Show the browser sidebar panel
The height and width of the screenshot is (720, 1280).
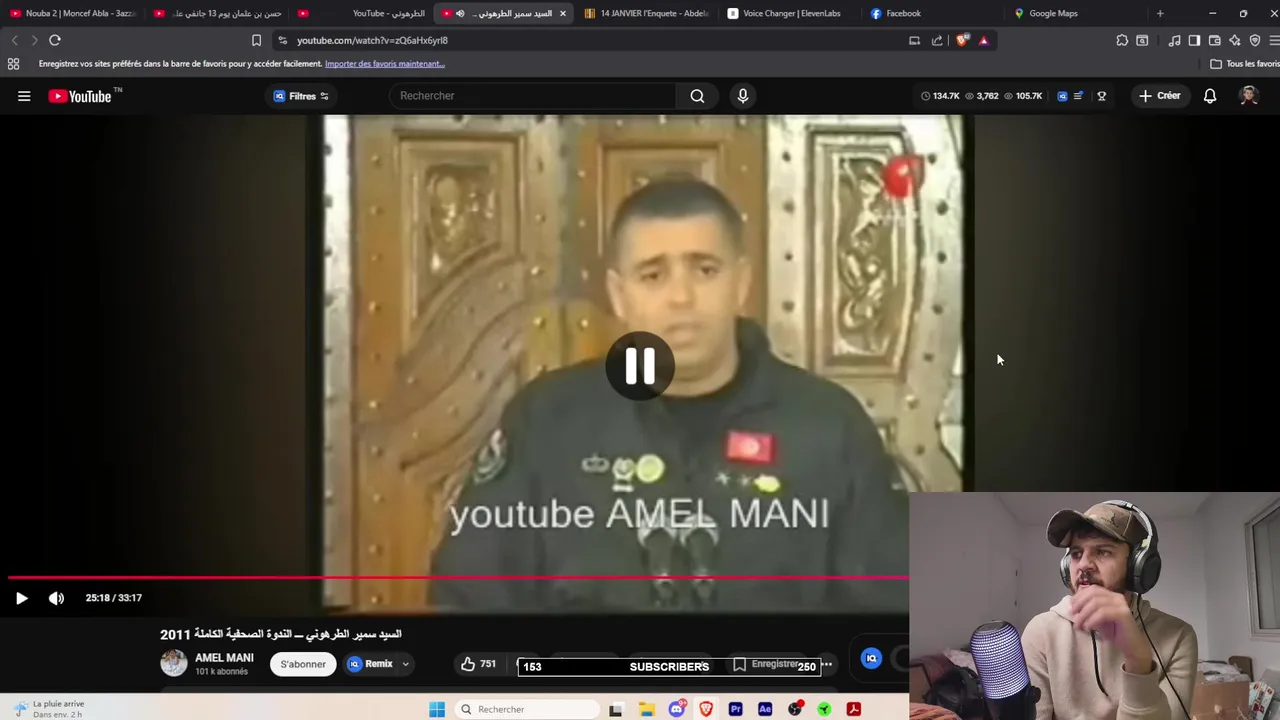click(x=1194, y=40)
